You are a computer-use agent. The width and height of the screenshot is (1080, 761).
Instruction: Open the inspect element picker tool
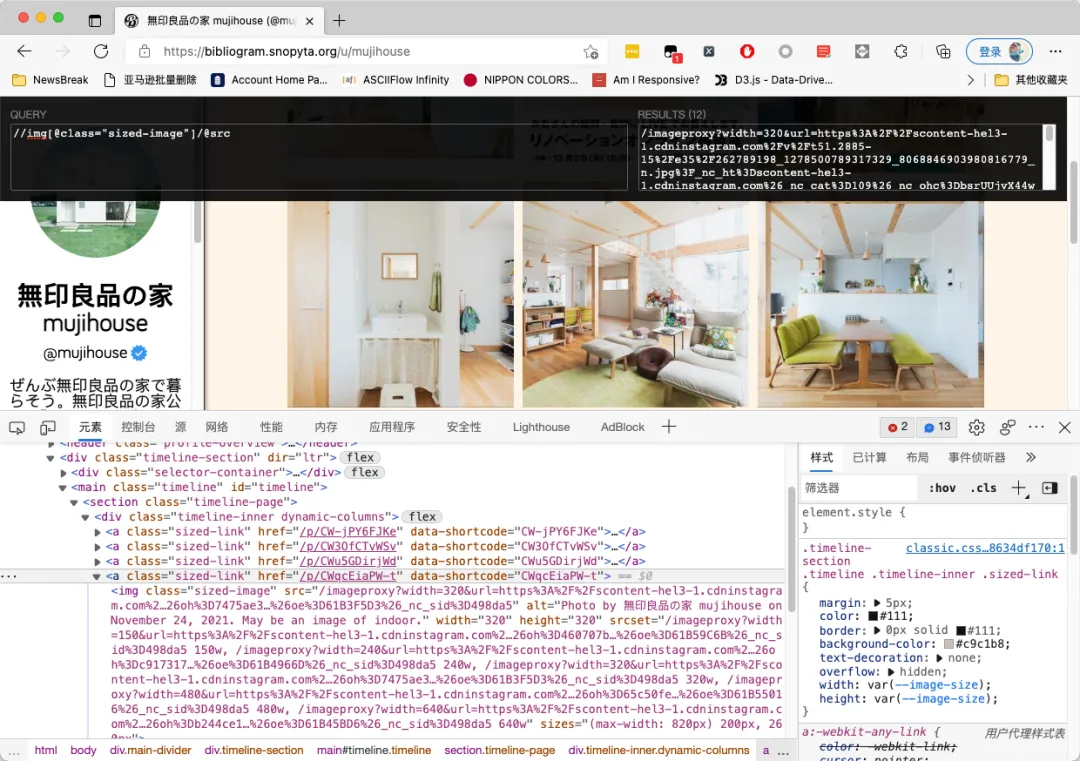(x=17, y=428)
